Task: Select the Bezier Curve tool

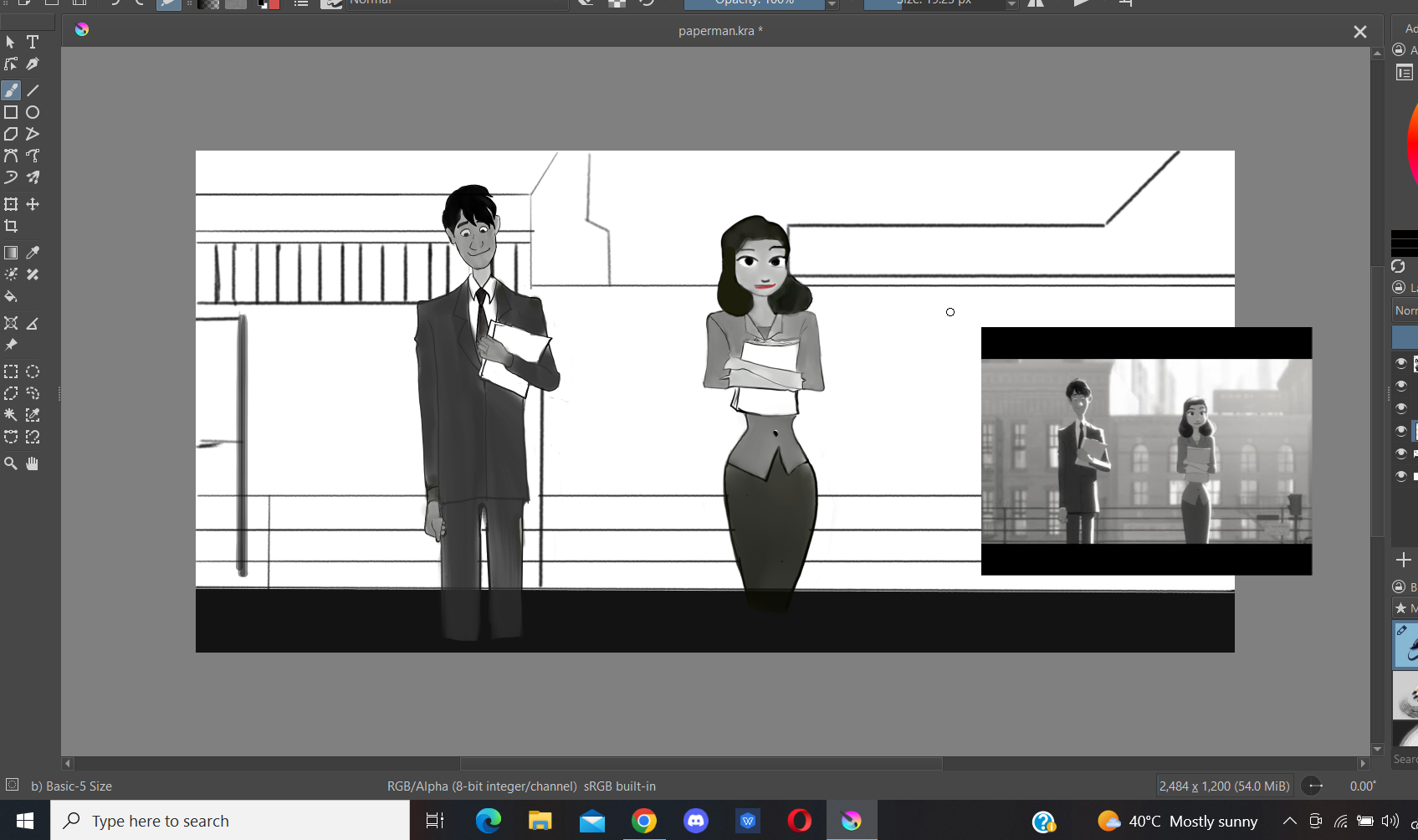Action: tap(11, 156)
